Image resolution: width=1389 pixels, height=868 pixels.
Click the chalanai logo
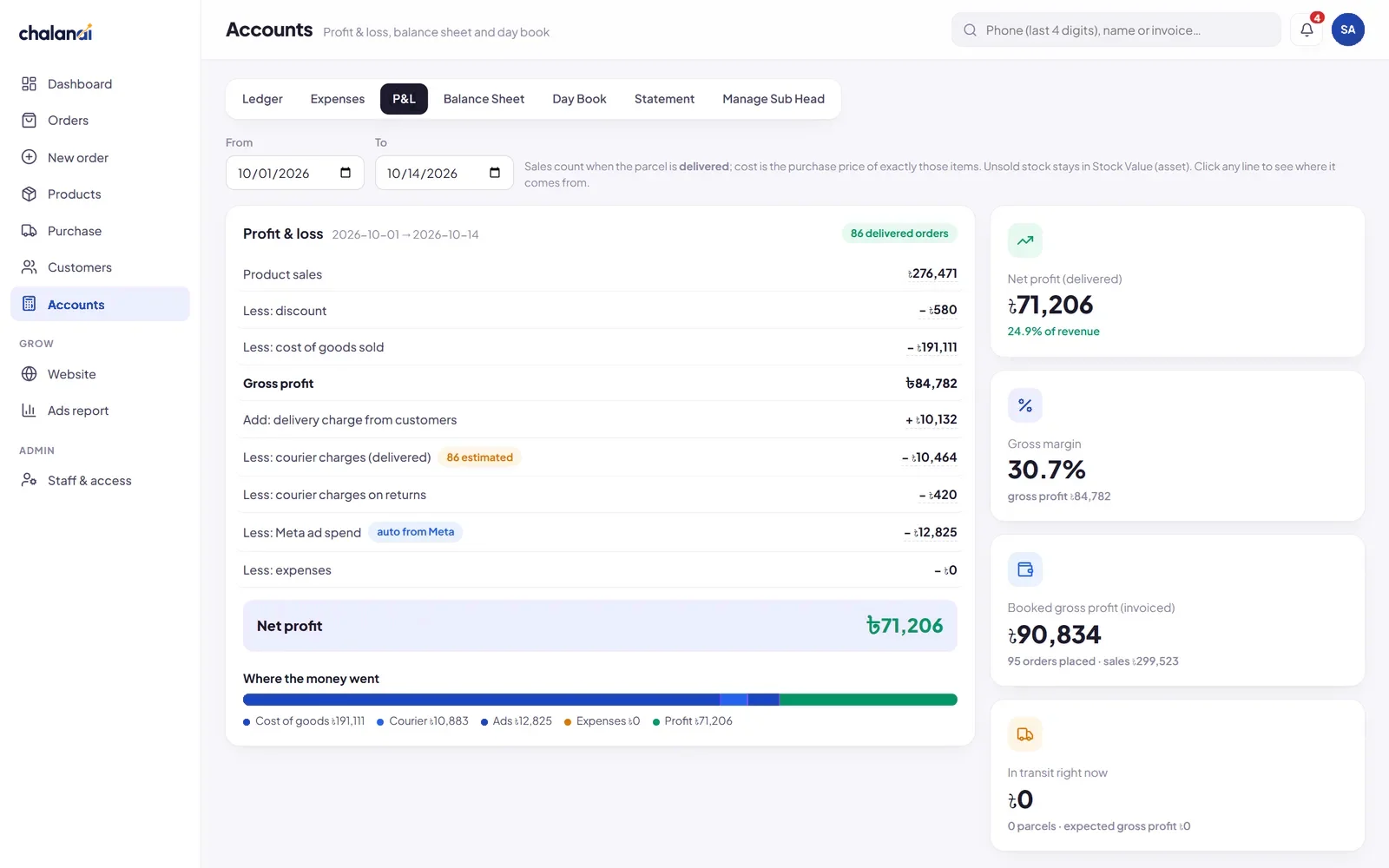pos(56,33)
